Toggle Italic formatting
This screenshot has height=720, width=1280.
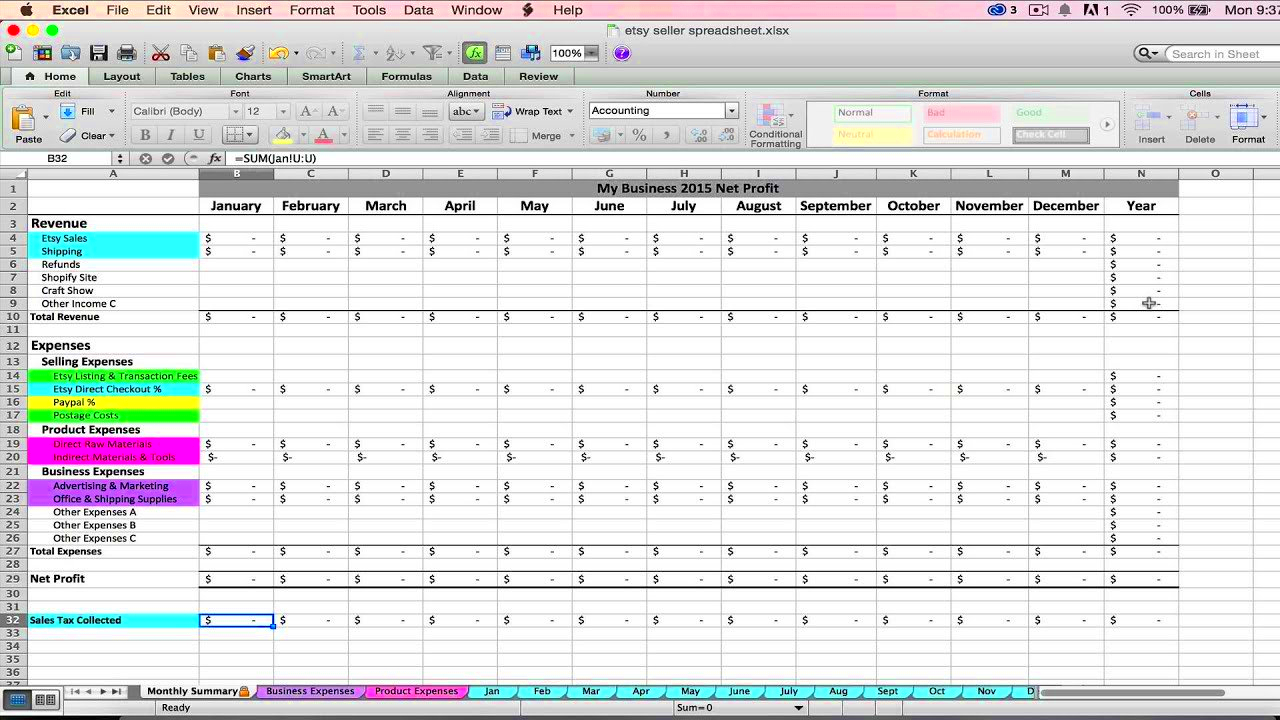coord(171,135)
